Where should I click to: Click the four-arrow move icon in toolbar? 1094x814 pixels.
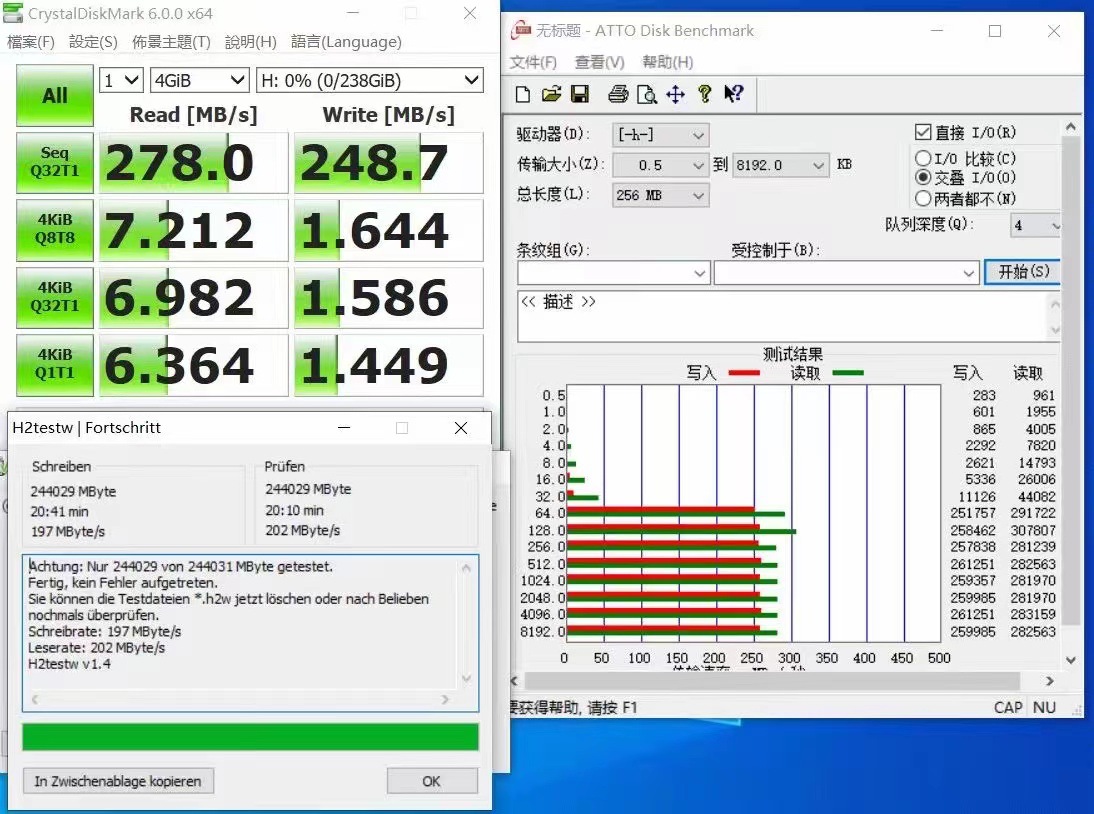point(675,94)
